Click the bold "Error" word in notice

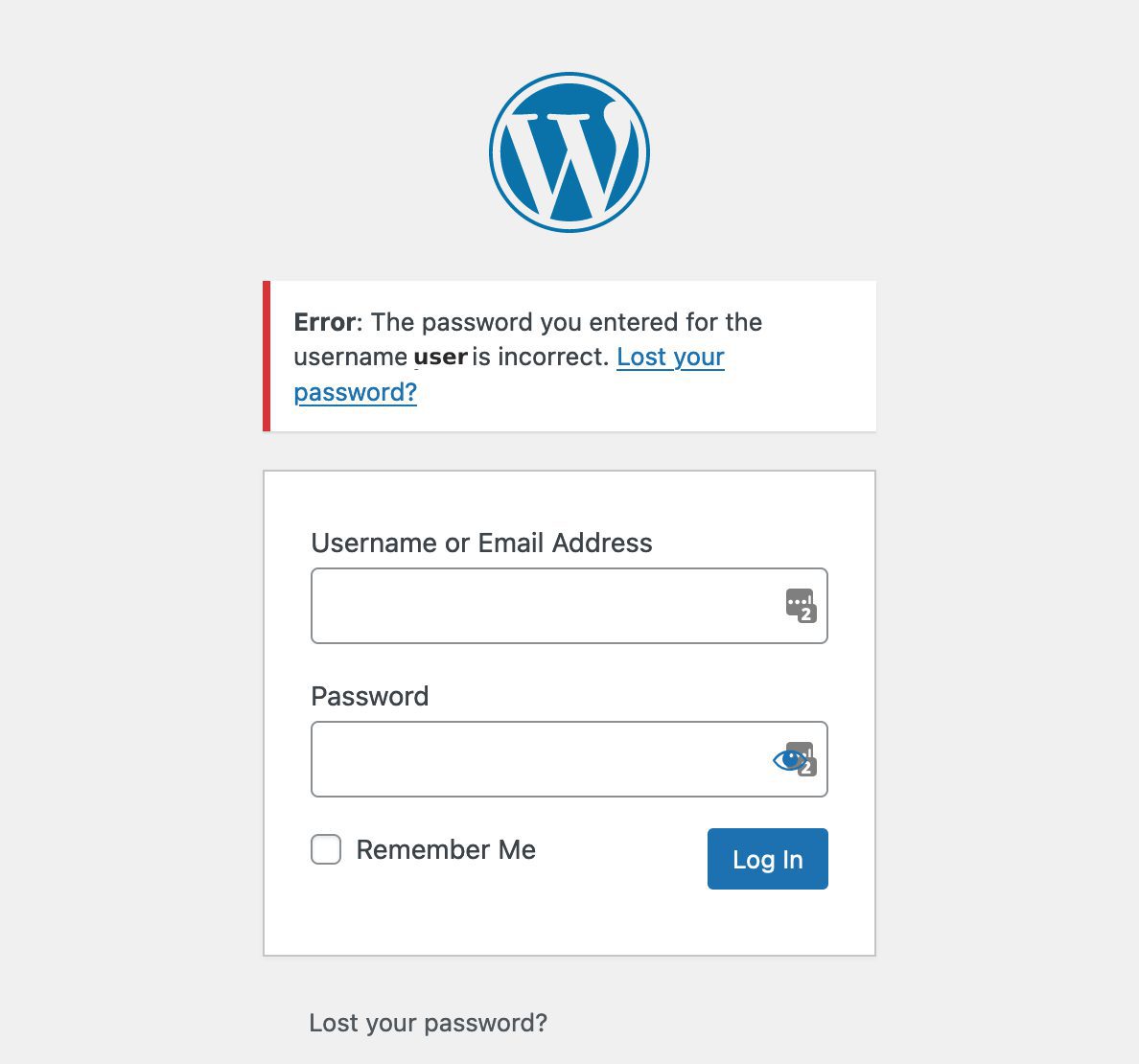(x=324, y=322)
